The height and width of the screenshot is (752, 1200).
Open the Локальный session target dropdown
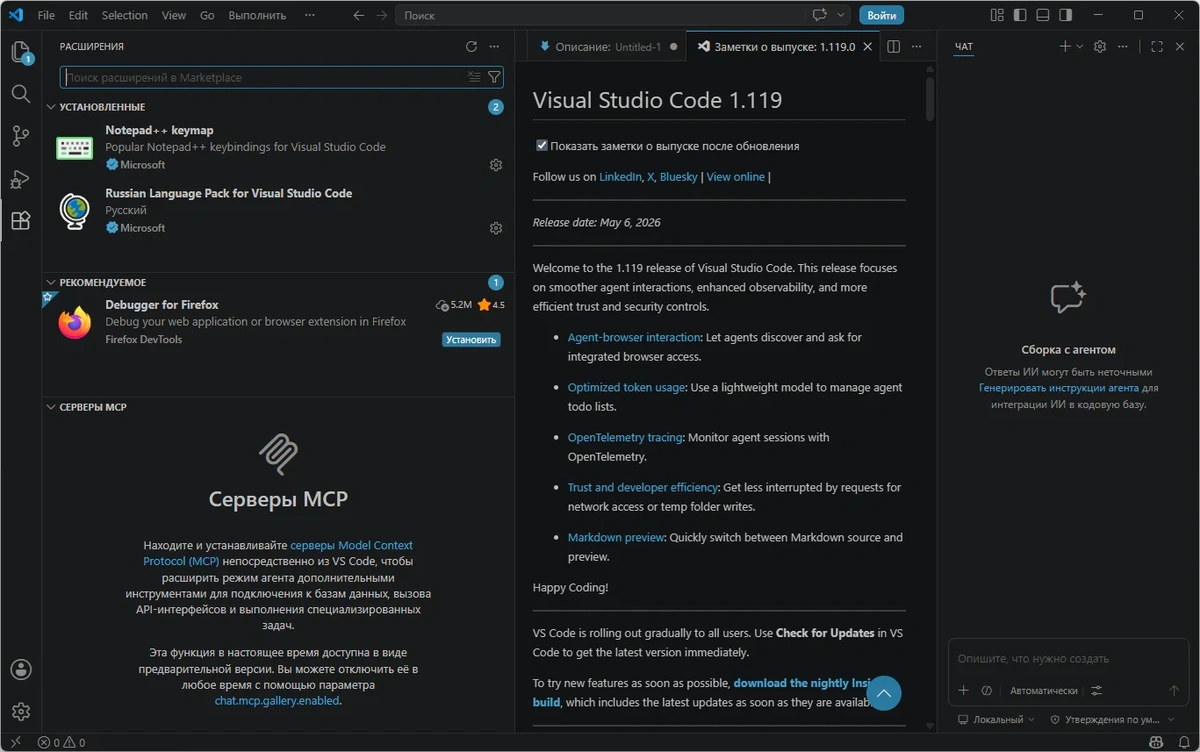[996, 719]
